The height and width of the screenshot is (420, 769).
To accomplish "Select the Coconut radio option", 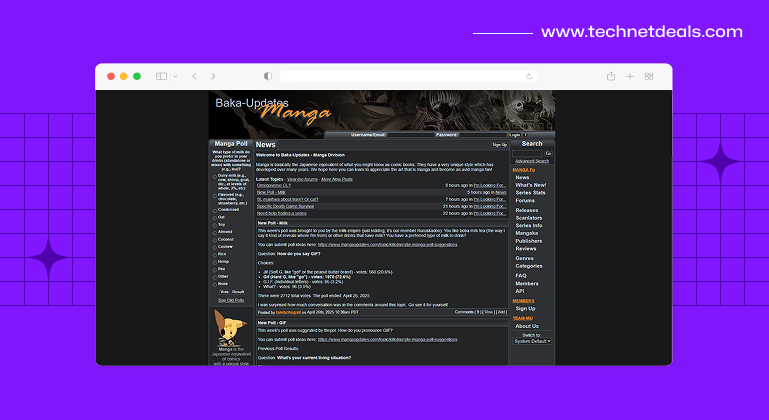I will click(x=215, y=240).
